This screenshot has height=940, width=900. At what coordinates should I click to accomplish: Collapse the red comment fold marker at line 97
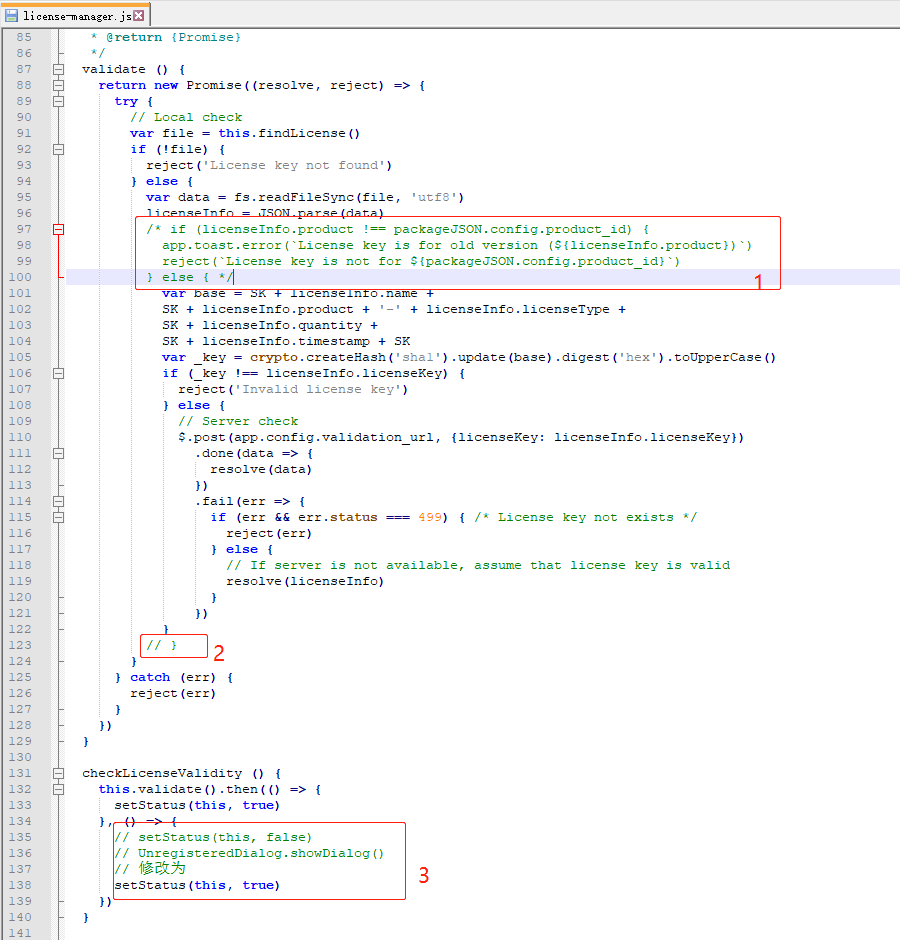point(58,230)
